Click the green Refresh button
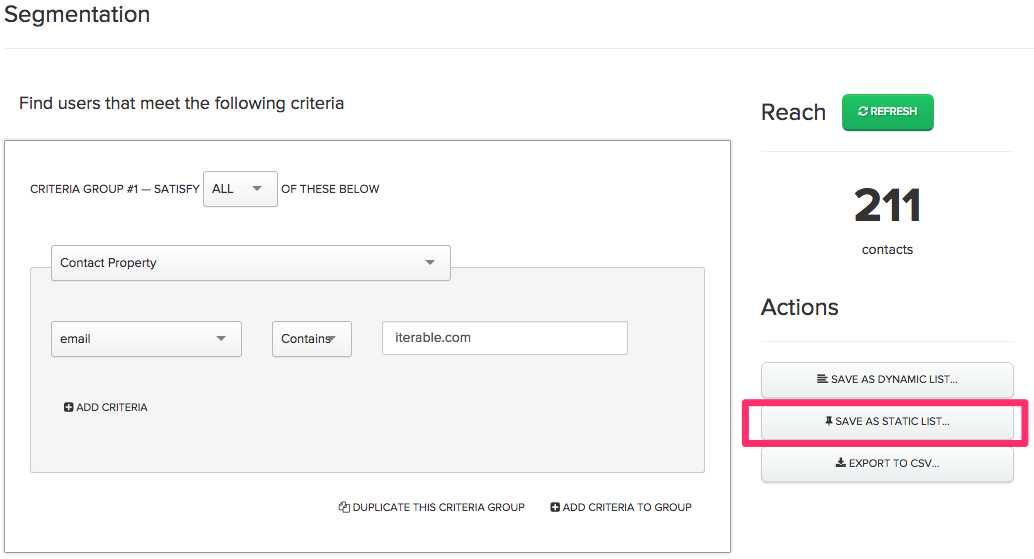 [888, 112]
